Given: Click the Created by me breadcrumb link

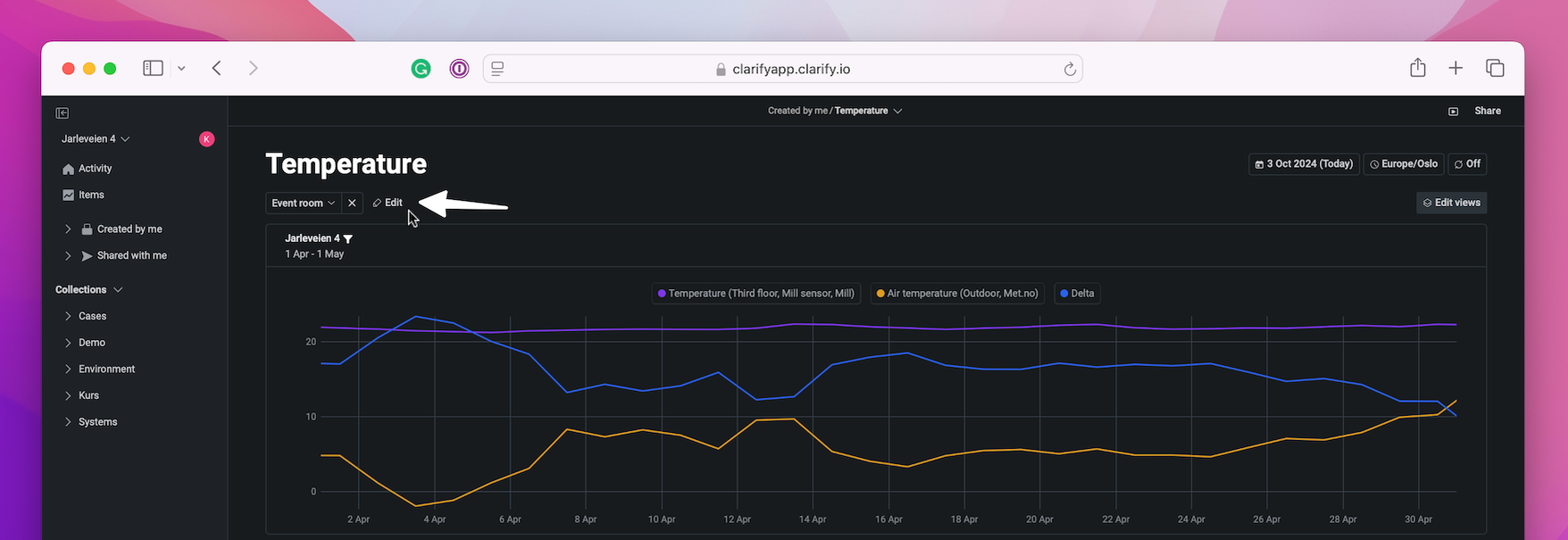Looking at the screenshot, I should point(797,111).
